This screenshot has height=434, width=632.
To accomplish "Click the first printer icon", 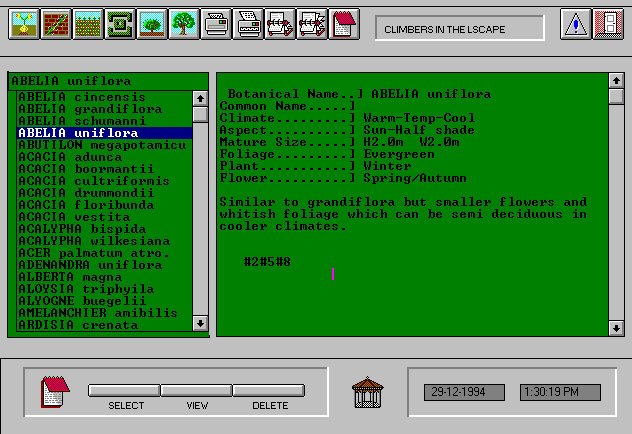I will (x=216, y=24).
